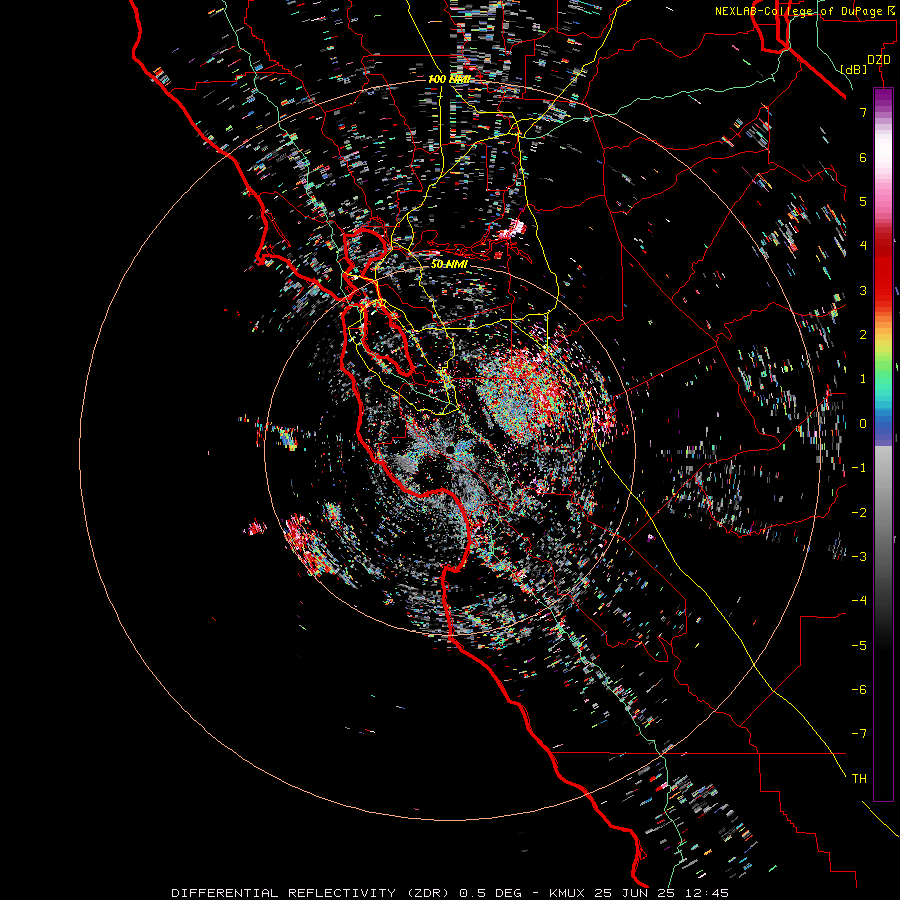Viewport: 900px width, 900px height.
Task: Click the 3 dB scale value
Action: click(x=863, y=290)
